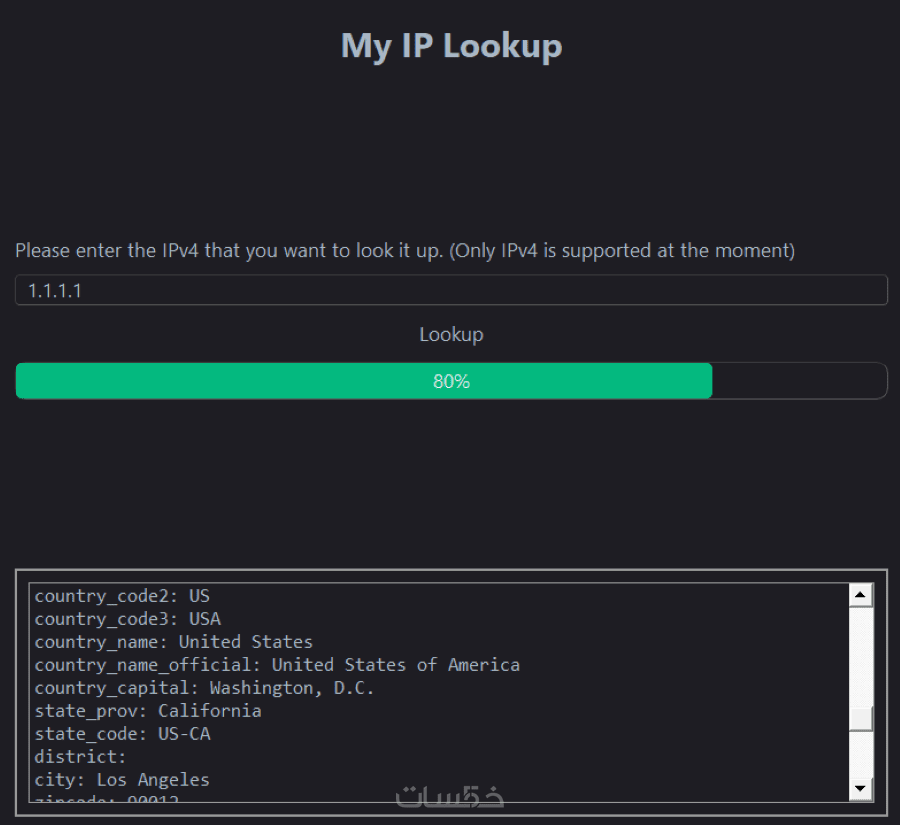This screenshot has width=900, height=825.
Task: Click the results scrollbar thumb
Action: click(x=860, y=719)
